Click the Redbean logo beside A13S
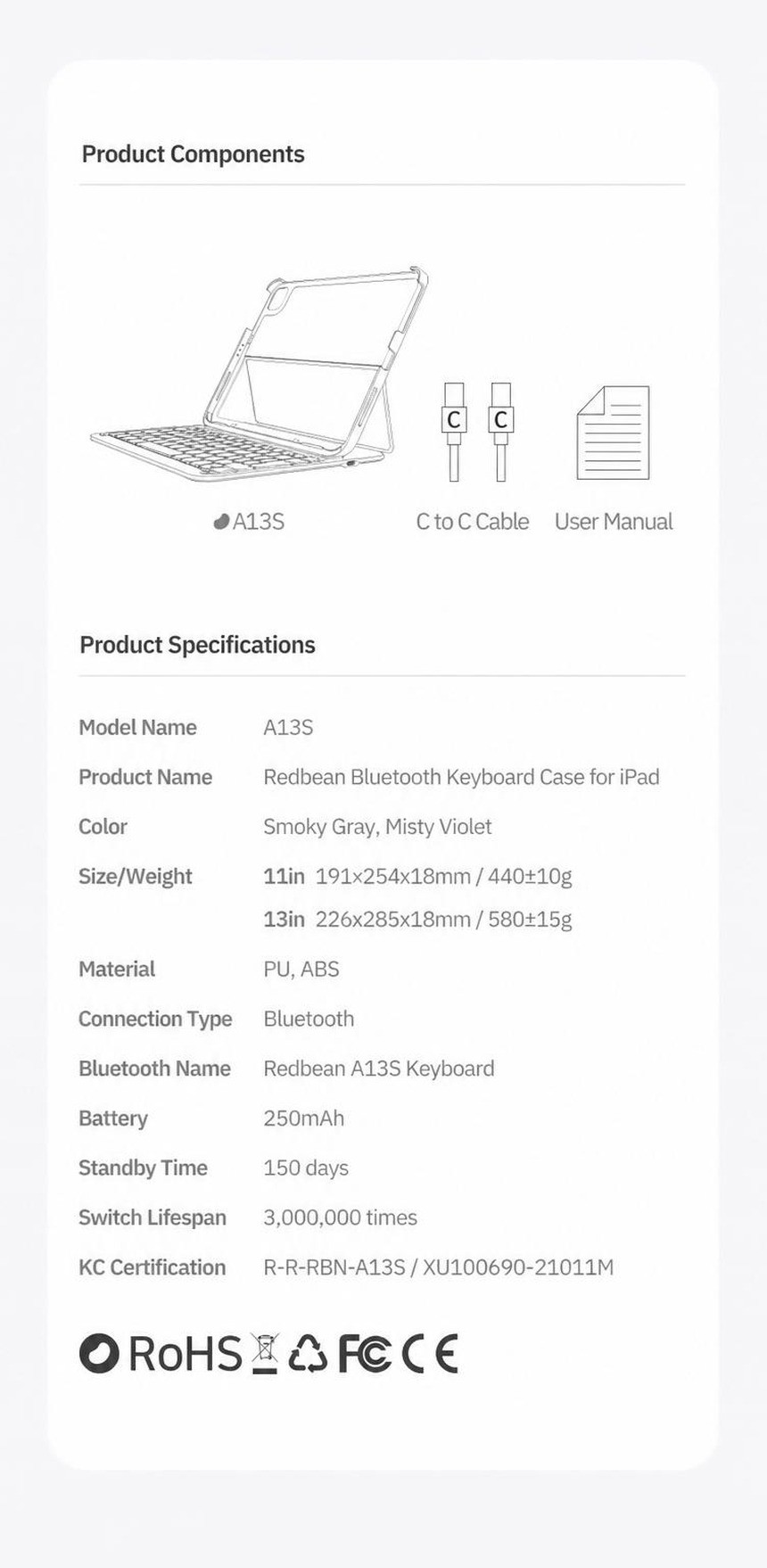 [x=221, y=522]
